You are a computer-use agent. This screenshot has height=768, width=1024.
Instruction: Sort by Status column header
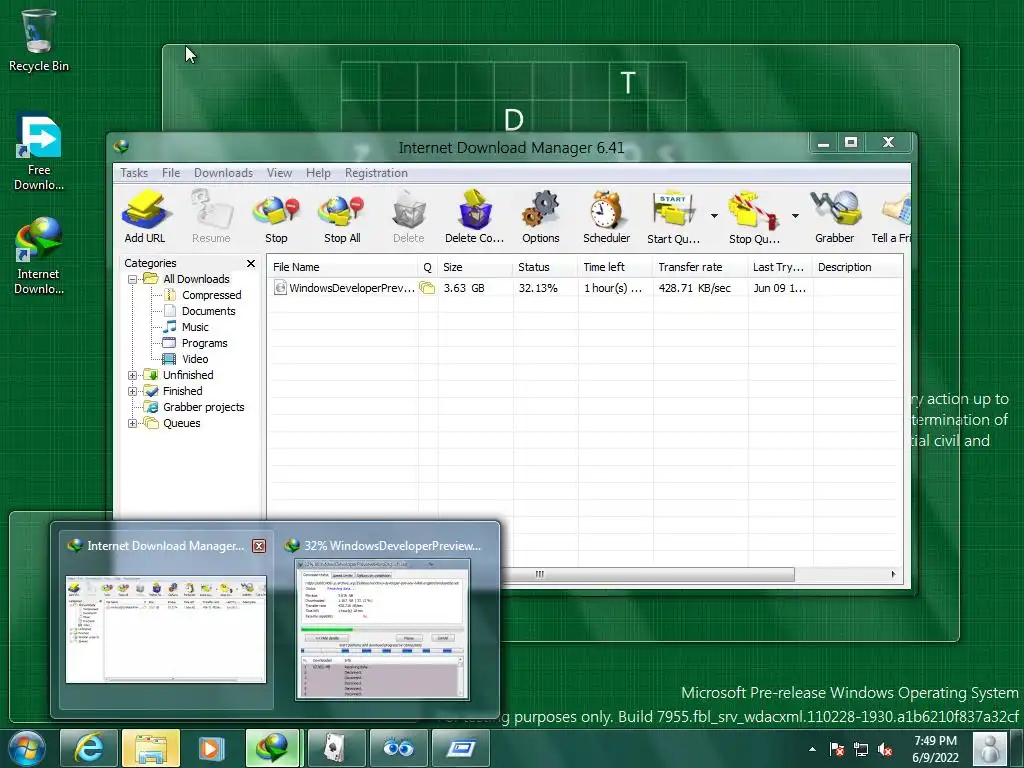pos(545,267)
